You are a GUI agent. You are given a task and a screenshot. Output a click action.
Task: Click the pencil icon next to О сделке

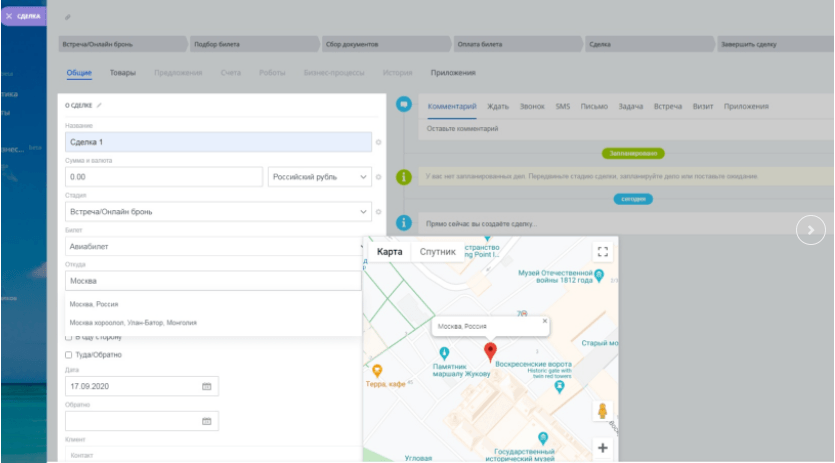pos(99,105)
